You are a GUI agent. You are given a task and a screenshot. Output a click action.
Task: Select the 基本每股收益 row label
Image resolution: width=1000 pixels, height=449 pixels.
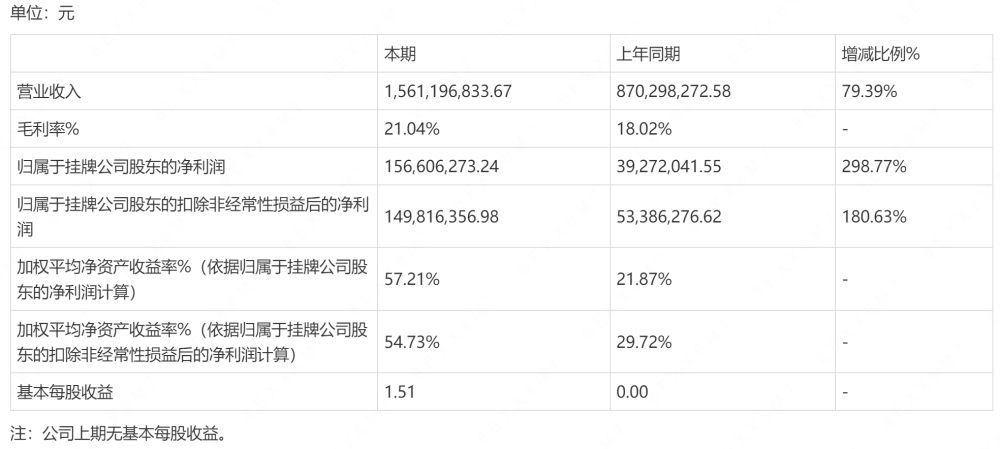(58, 392)
